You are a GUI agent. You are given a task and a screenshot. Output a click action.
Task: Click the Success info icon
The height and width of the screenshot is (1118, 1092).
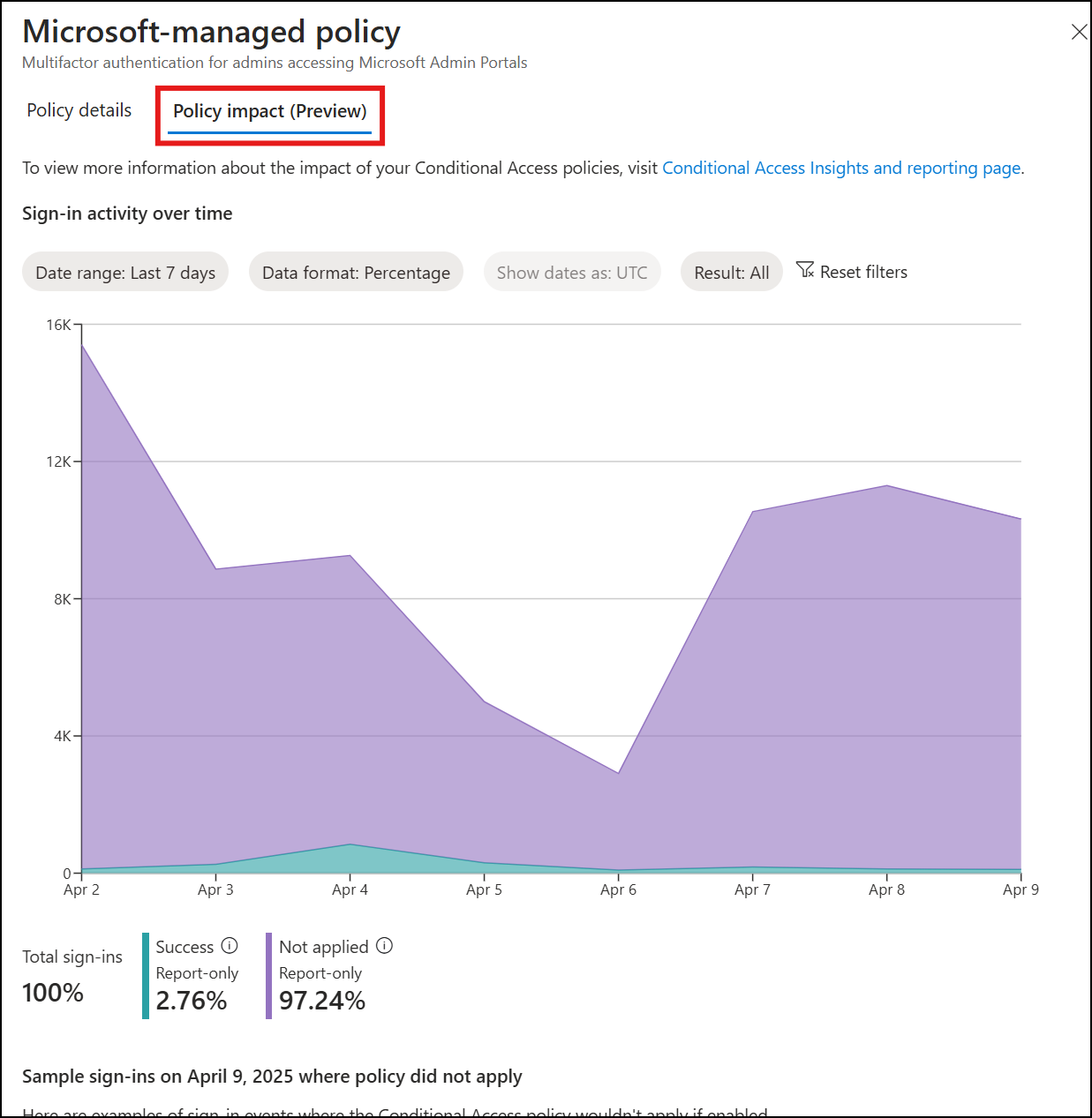pos(229,945)
